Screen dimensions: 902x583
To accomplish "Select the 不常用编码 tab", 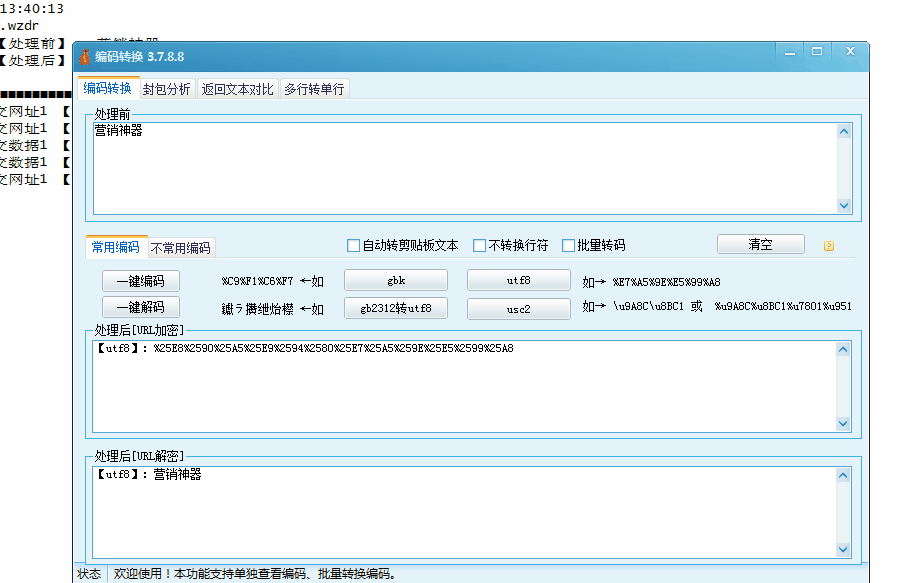I will pos(181,247).
